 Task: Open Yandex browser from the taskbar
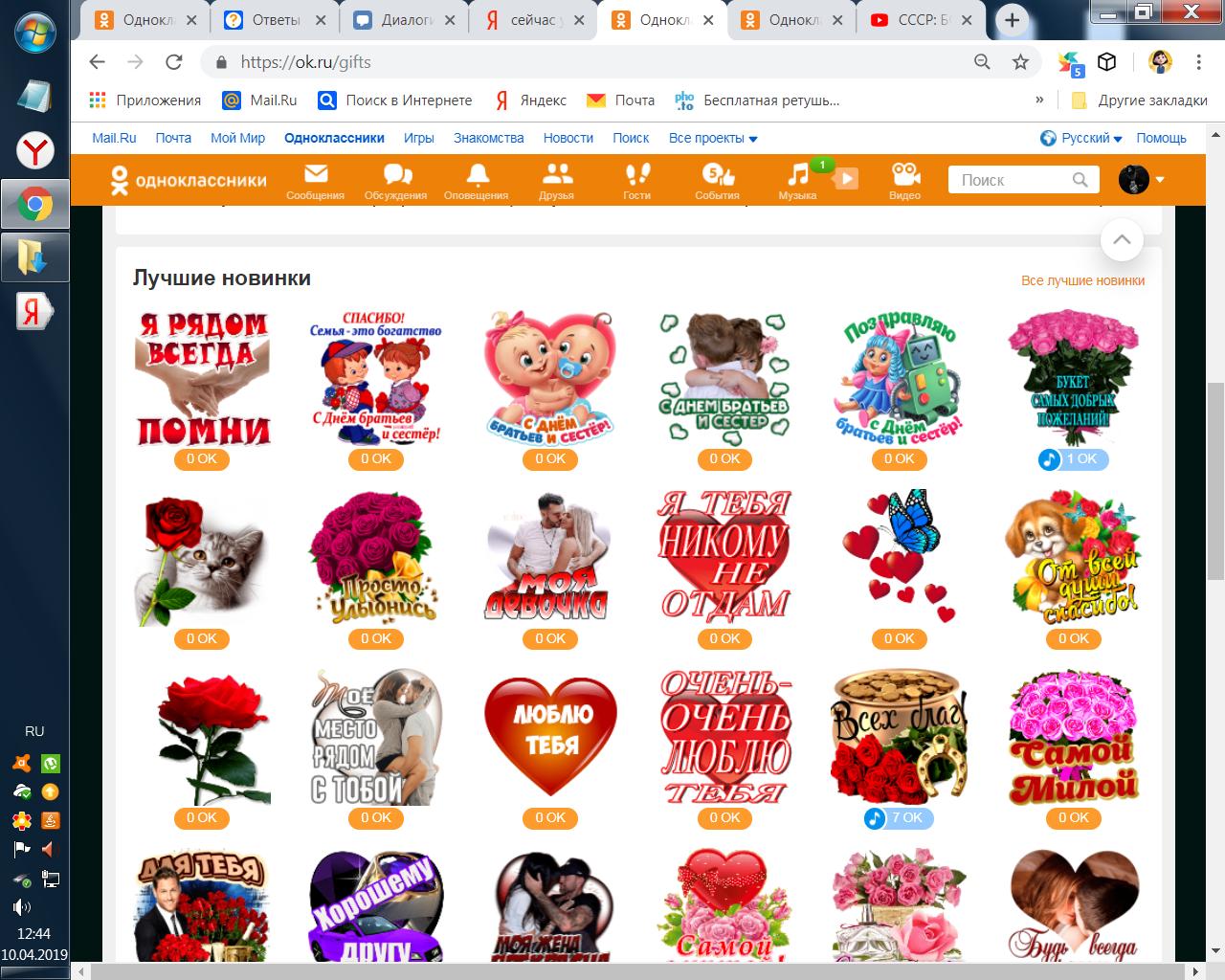point(34,151)
